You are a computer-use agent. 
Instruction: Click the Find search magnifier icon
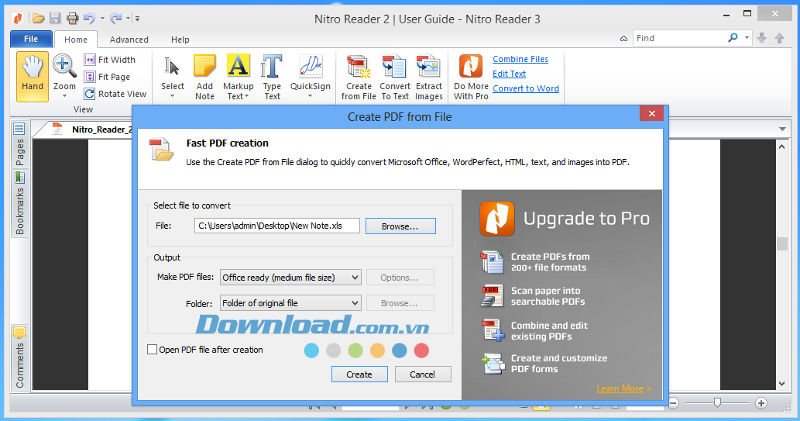coord(733,38)
